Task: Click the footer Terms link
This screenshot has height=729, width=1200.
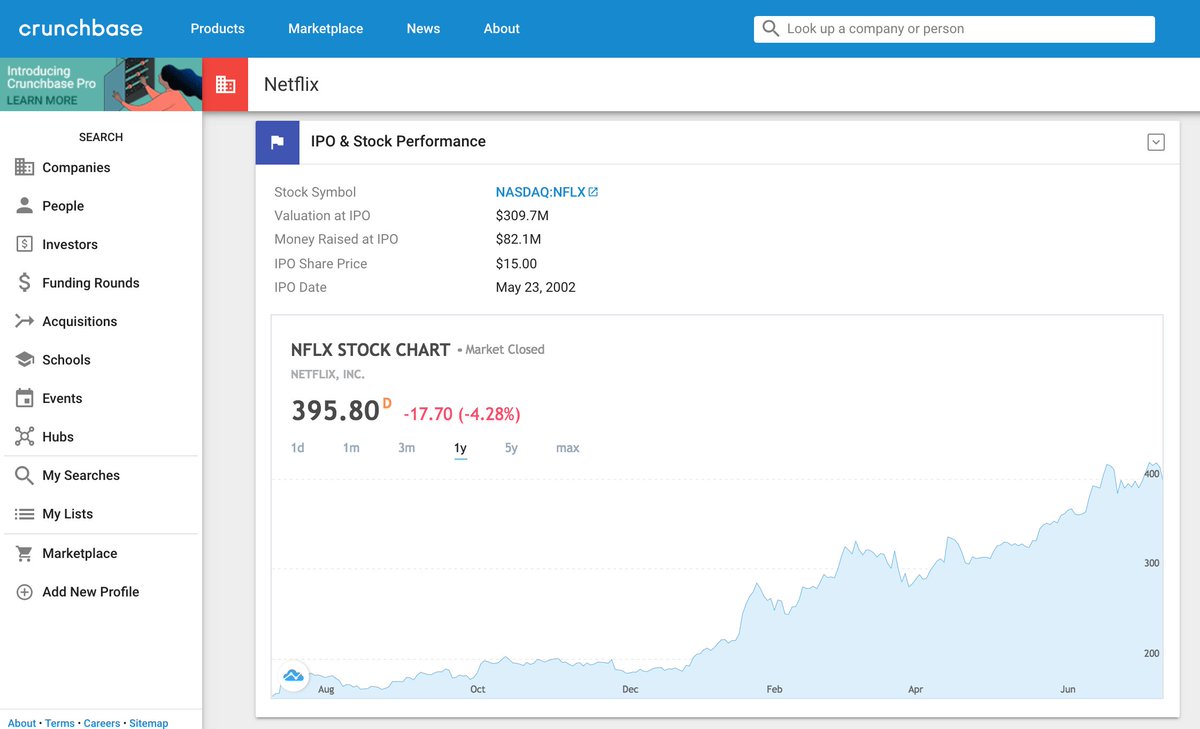Action: click(x=60, y=723)
